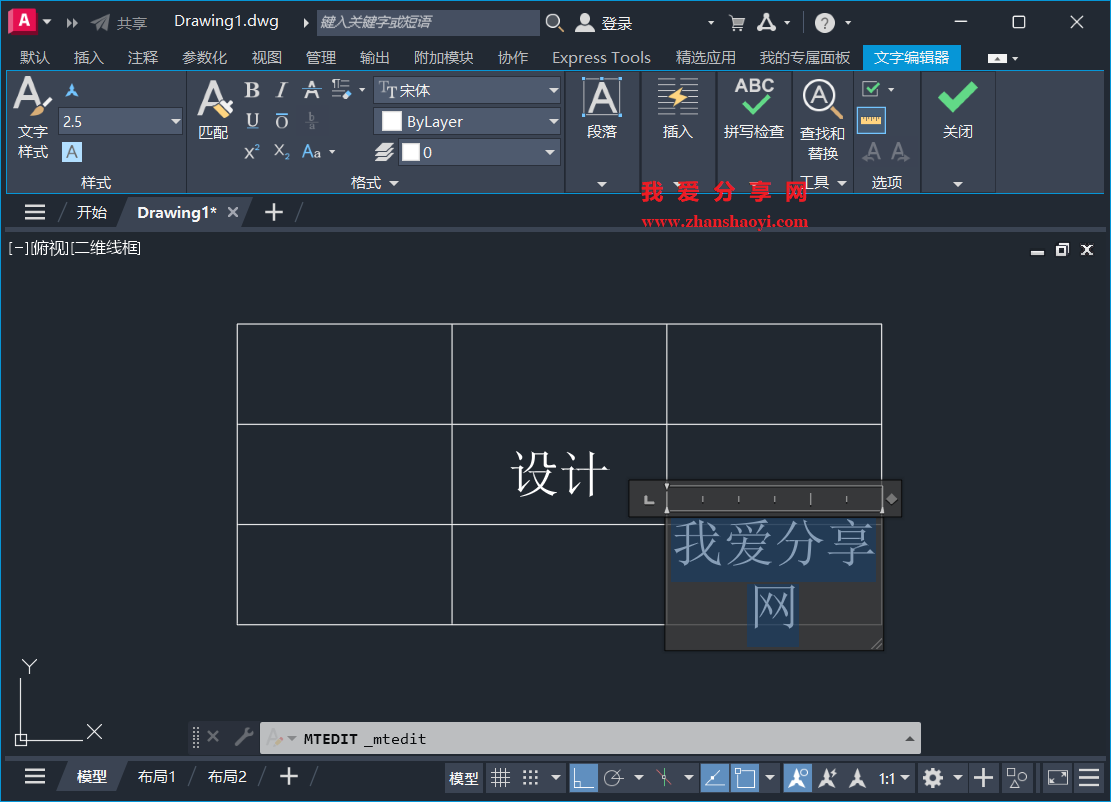Open the 布局1 layout tab
The height and width of the screenshot is (802, 1111).
coord(157,776)
